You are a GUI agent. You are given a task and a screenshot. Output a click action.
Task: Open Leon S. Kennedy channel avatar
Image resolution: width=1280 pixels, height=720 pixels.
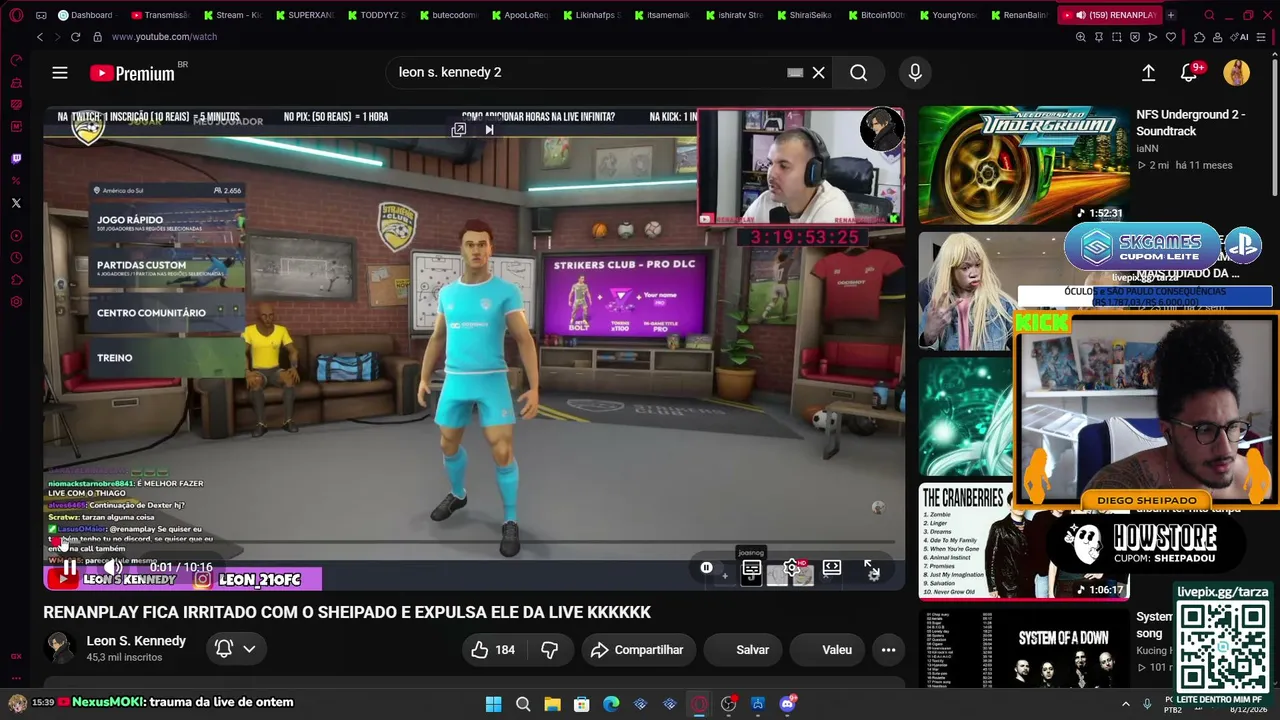[59, 649]
